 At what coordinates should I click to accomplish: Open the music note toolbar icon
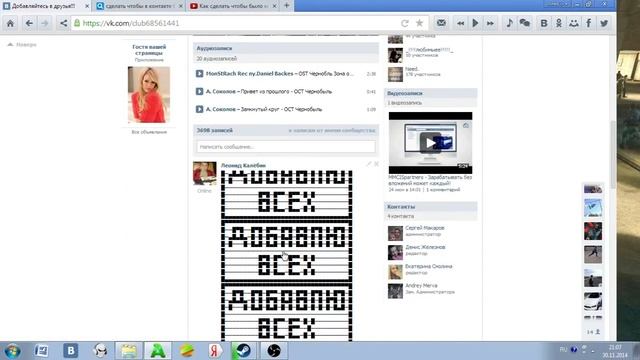click(509, 23)
